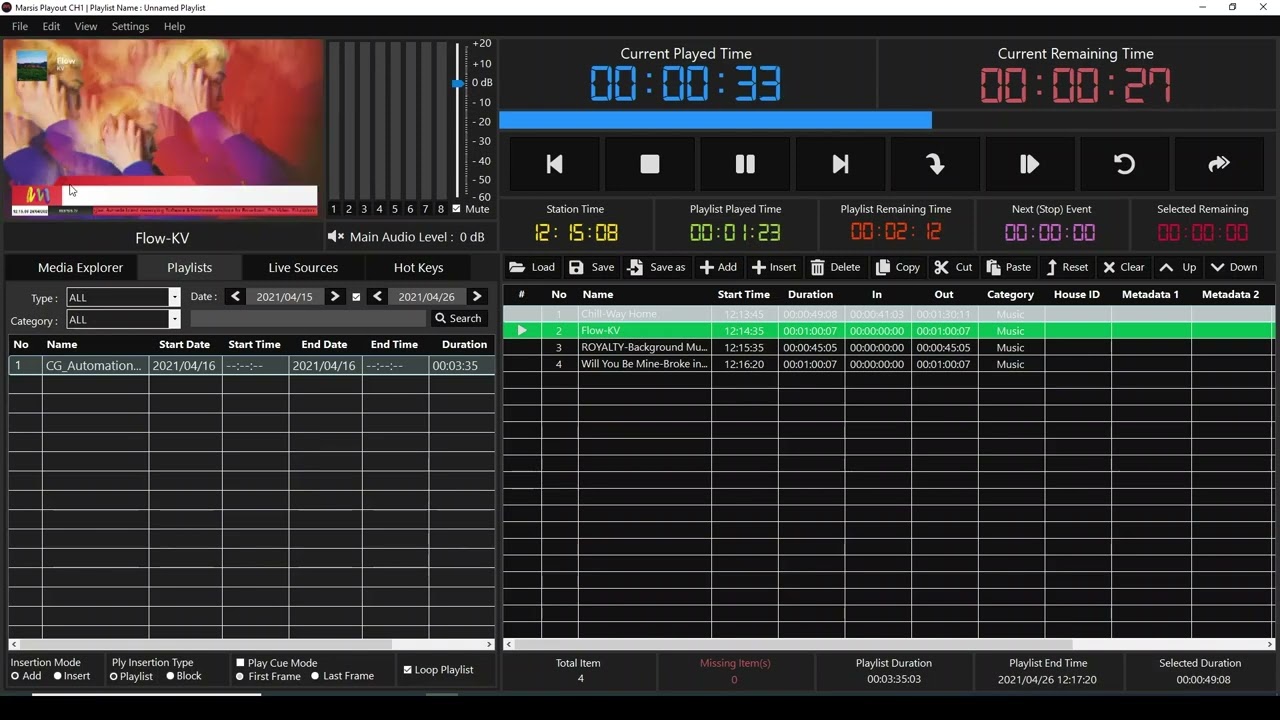Open the Settings menu
Image resolution: width=1280 pixels, height=720 pixels.
[x=130, y=26]
